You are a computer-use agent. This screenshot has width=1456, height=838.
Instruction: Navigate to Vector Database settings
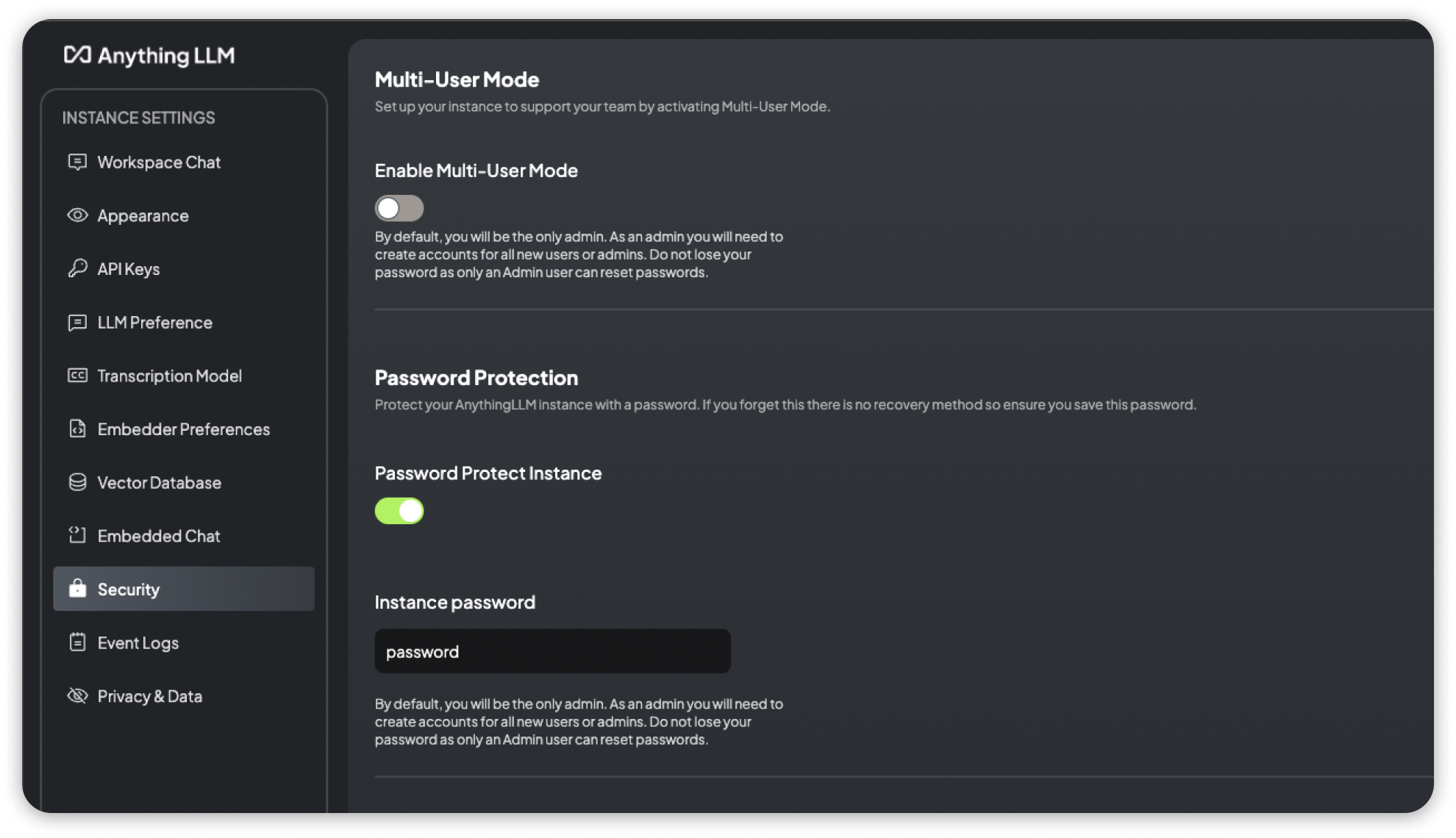click(x=158, y=482)
